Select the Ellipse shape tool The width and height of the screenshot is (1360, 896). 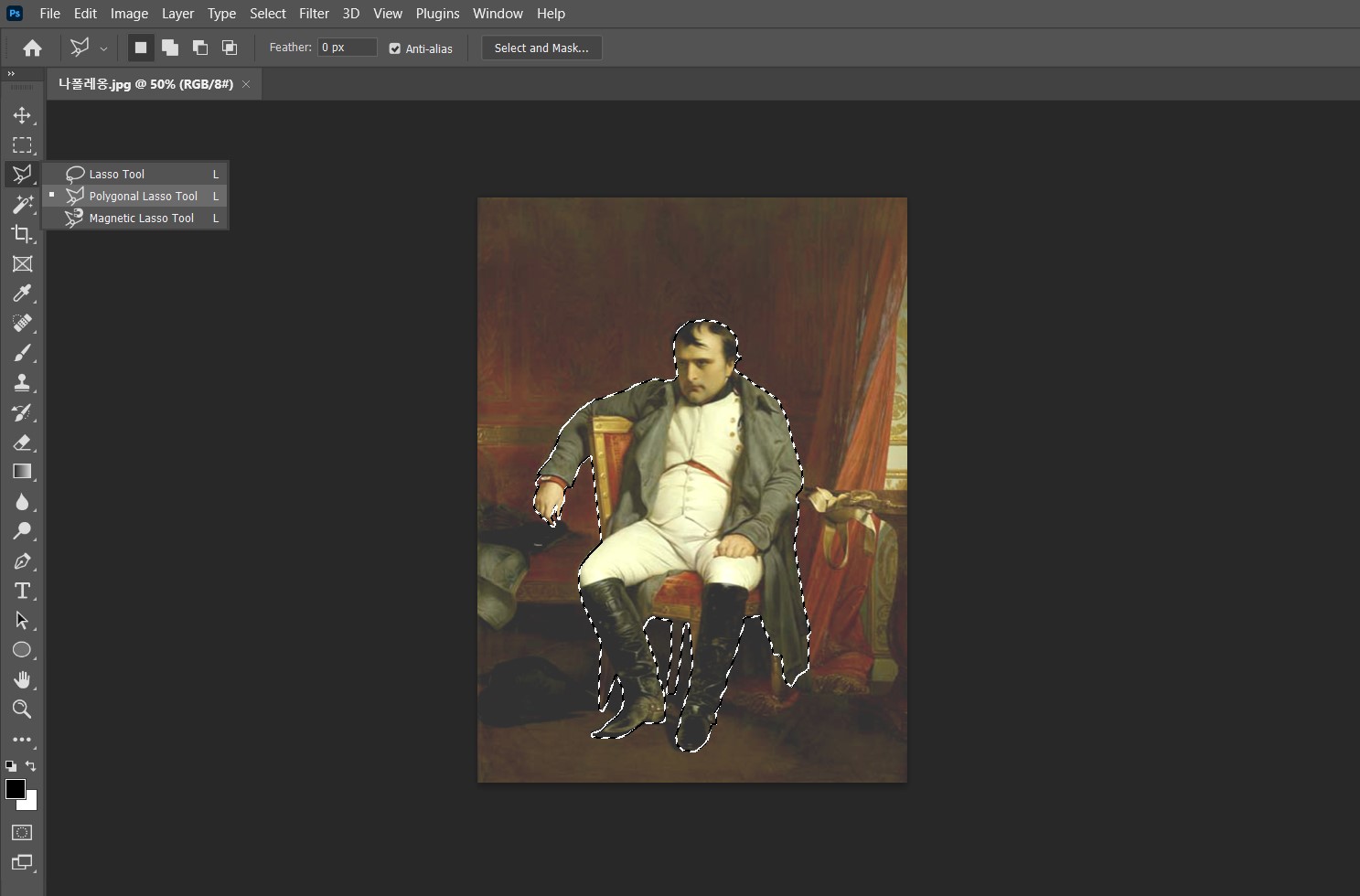pyautogui.click(x=22, y=650)
